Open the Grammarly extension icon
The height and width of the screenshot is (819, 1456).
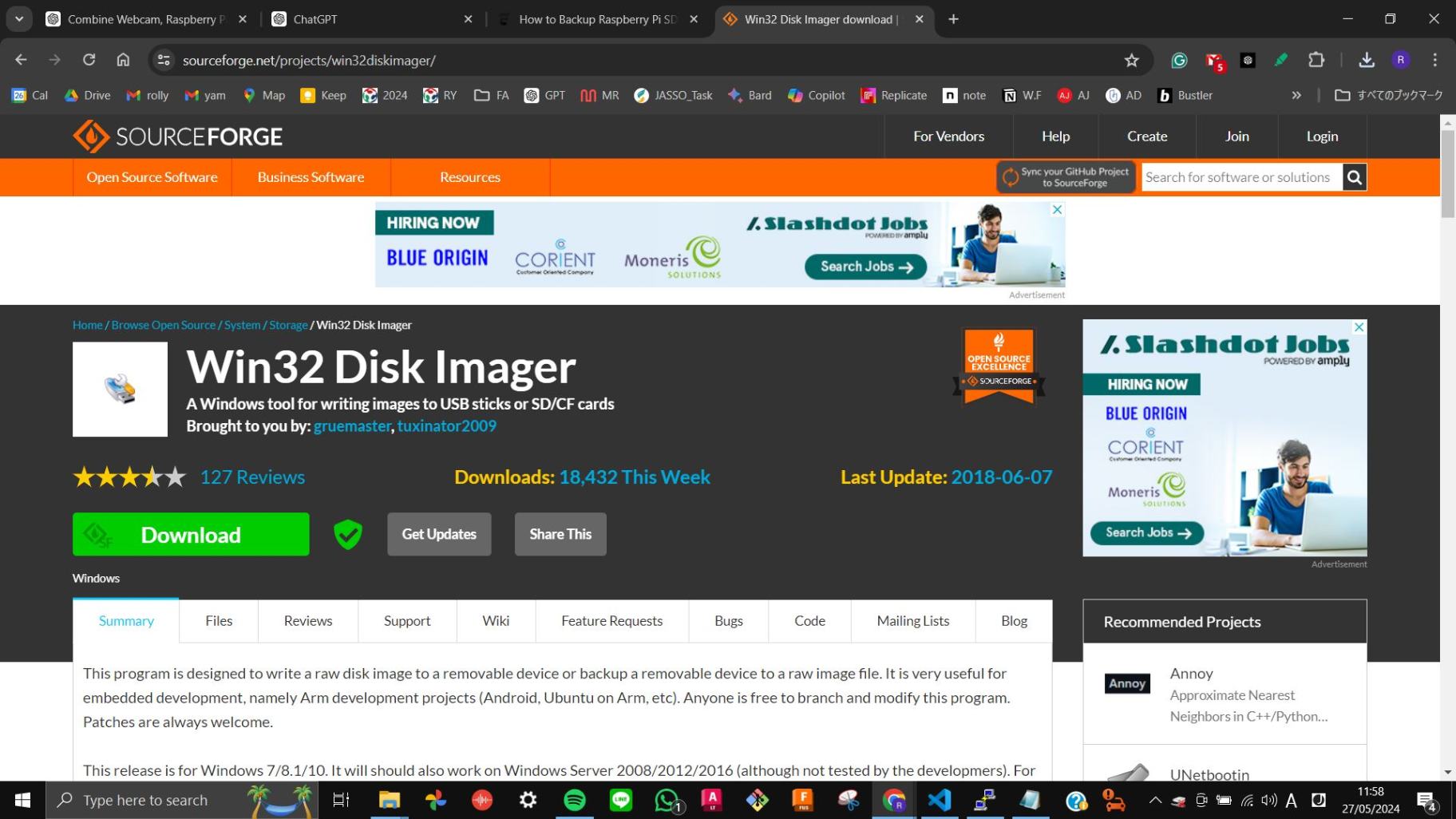tap(1179, 60)
